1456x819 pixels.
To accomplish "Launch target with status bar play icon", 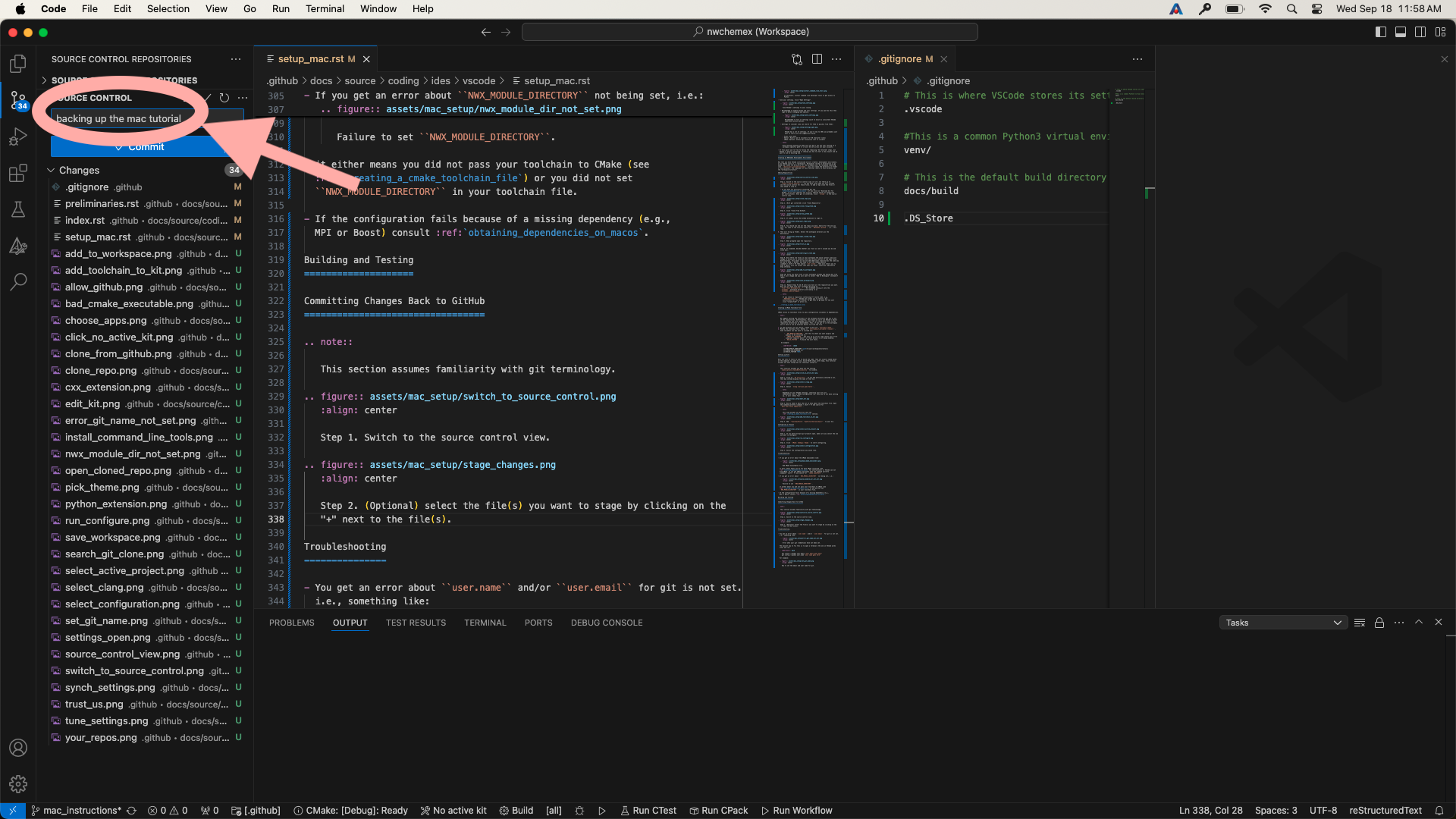I will click(x=602, y=811).
